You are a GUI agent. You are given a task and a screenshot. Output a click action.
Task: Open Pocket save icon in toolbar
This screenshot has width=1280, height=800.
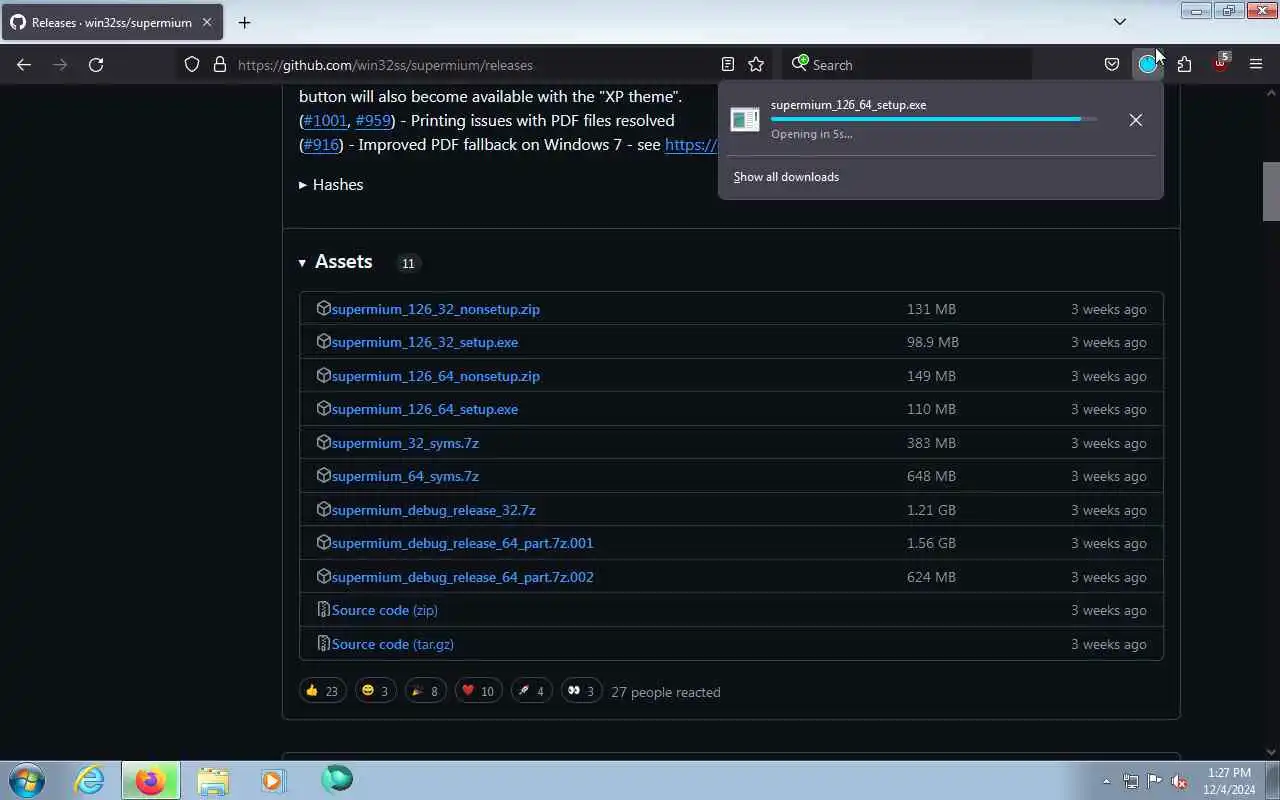1112,64
